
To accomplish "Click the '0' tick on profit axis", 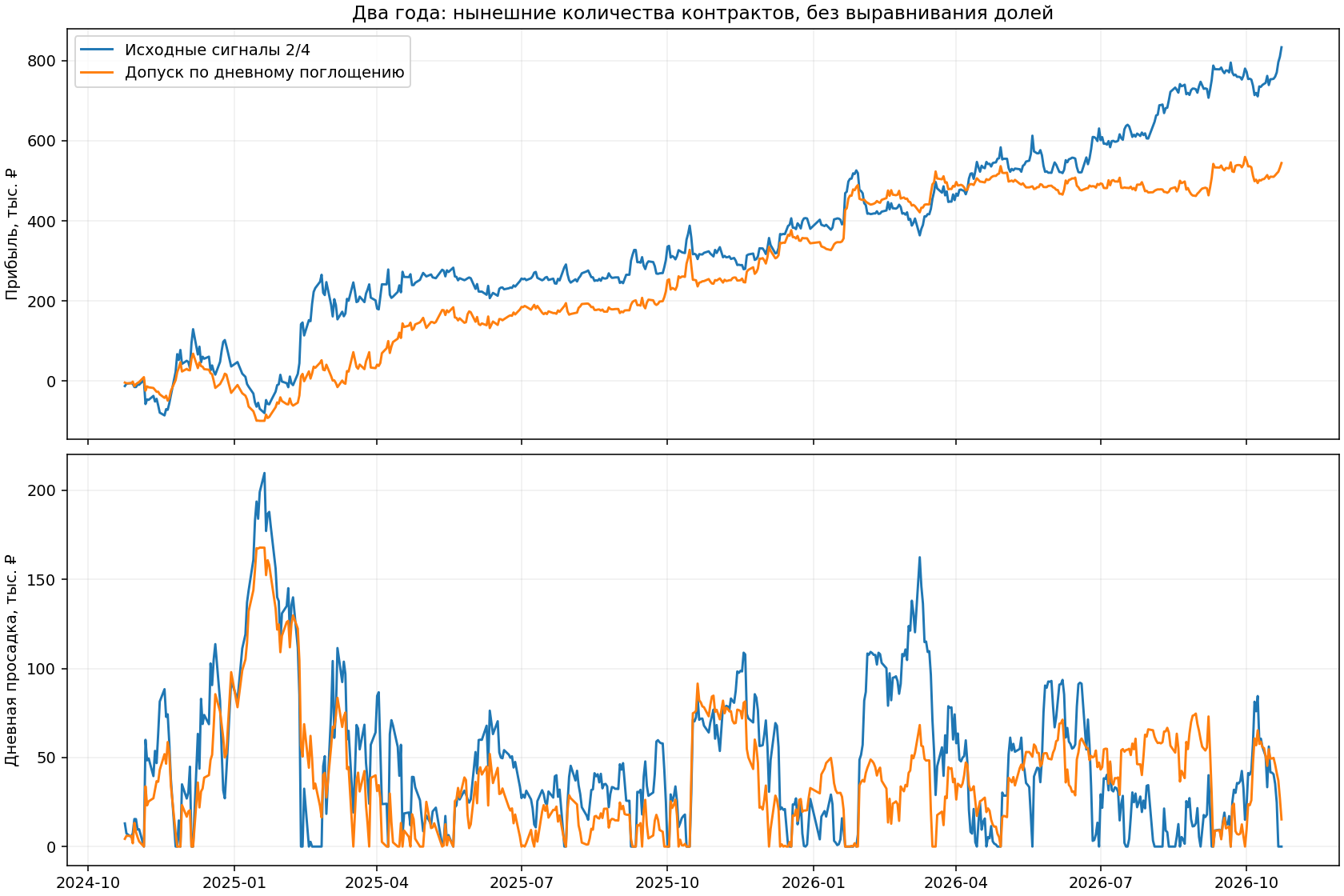I will [52, 382].
